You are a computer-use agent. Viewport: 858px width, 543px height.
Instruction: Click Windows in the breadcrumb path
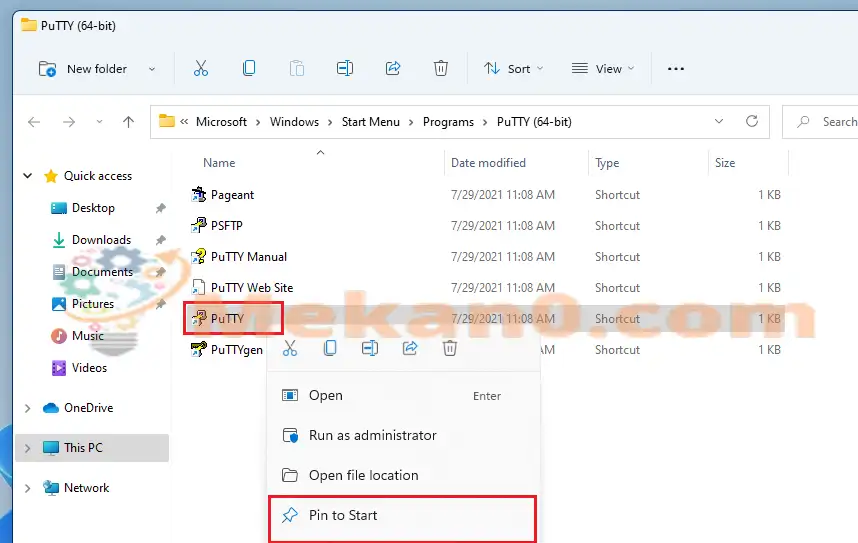[294, 122]
